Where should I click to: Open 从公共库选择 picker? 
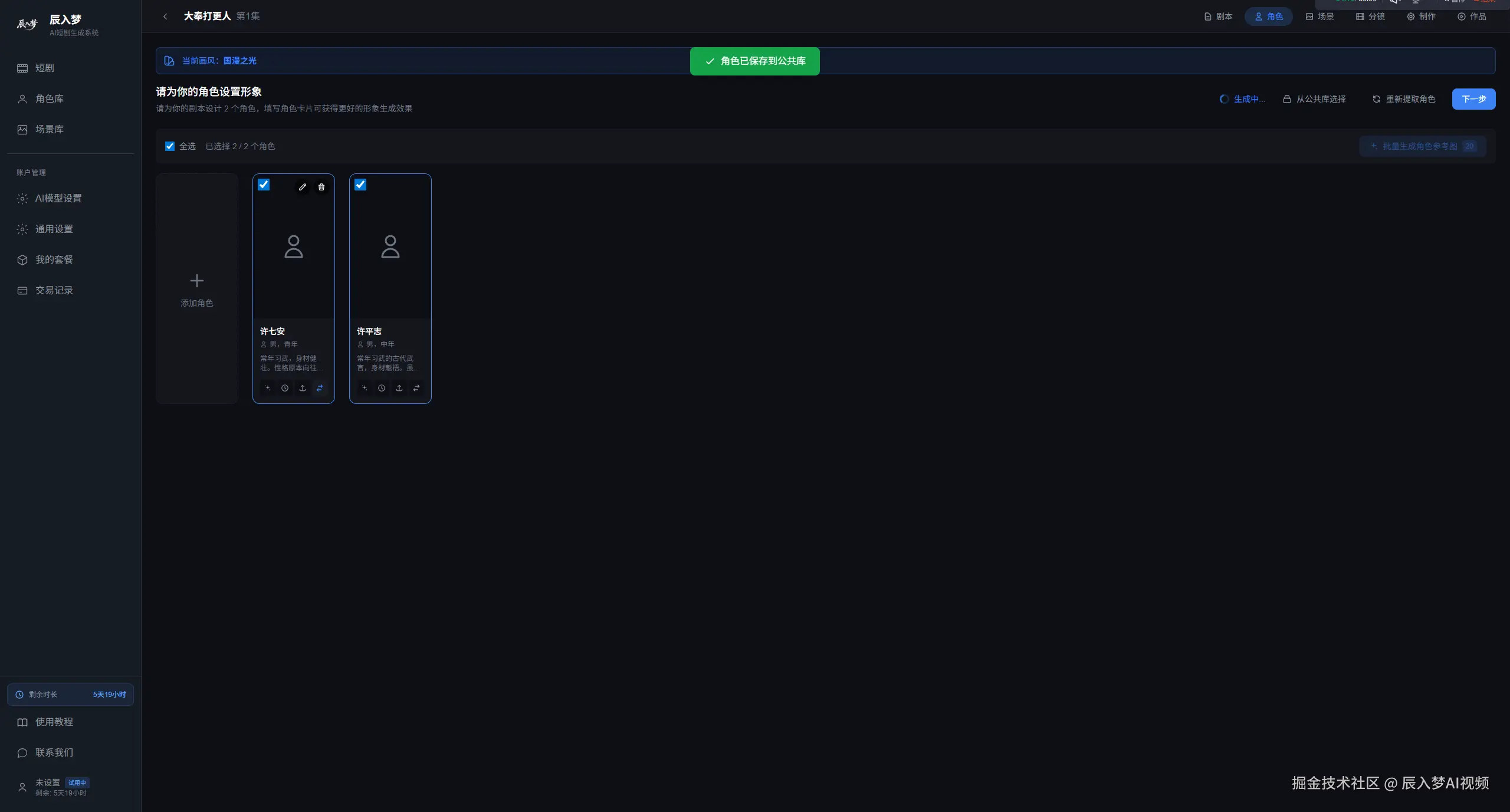pyautogui.click(x=1315, y=99)
